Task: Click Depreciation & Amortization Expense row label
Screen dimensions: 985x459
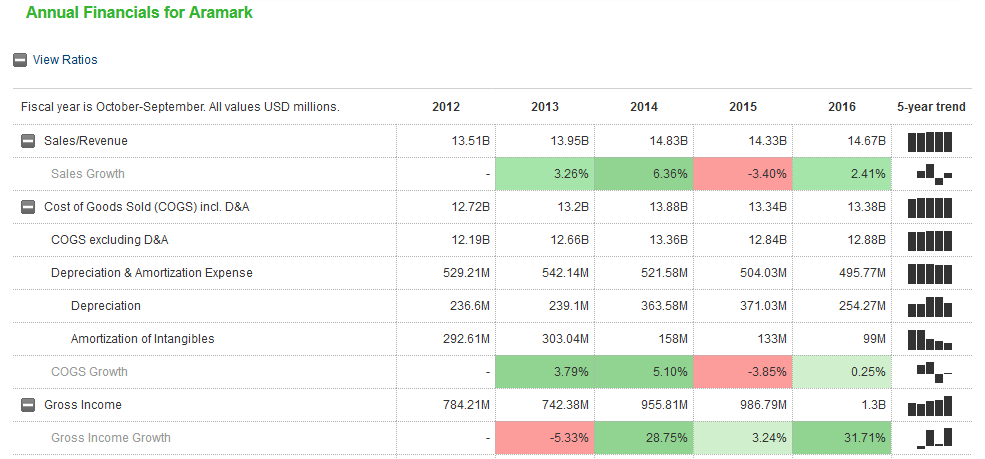Action: pos(151,273)
